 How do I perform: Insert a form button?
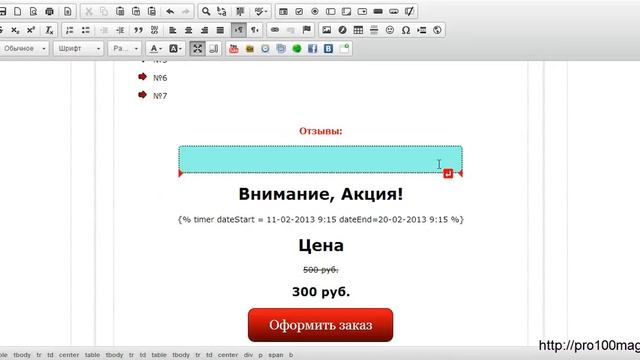pyautogui.click(x=378, y=11)
